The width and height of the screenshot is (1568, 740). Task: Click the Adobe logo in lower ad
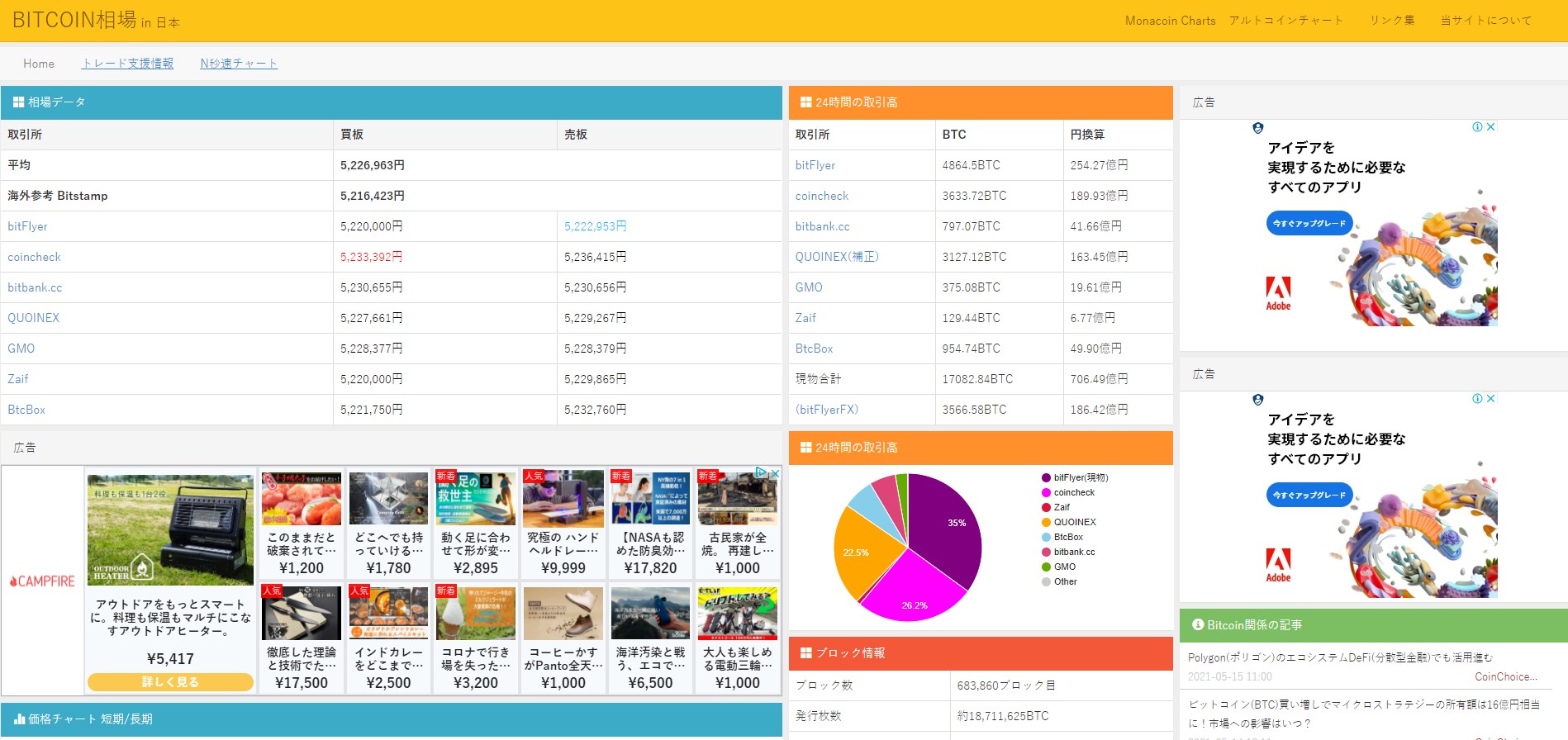tap(1278, 565)
